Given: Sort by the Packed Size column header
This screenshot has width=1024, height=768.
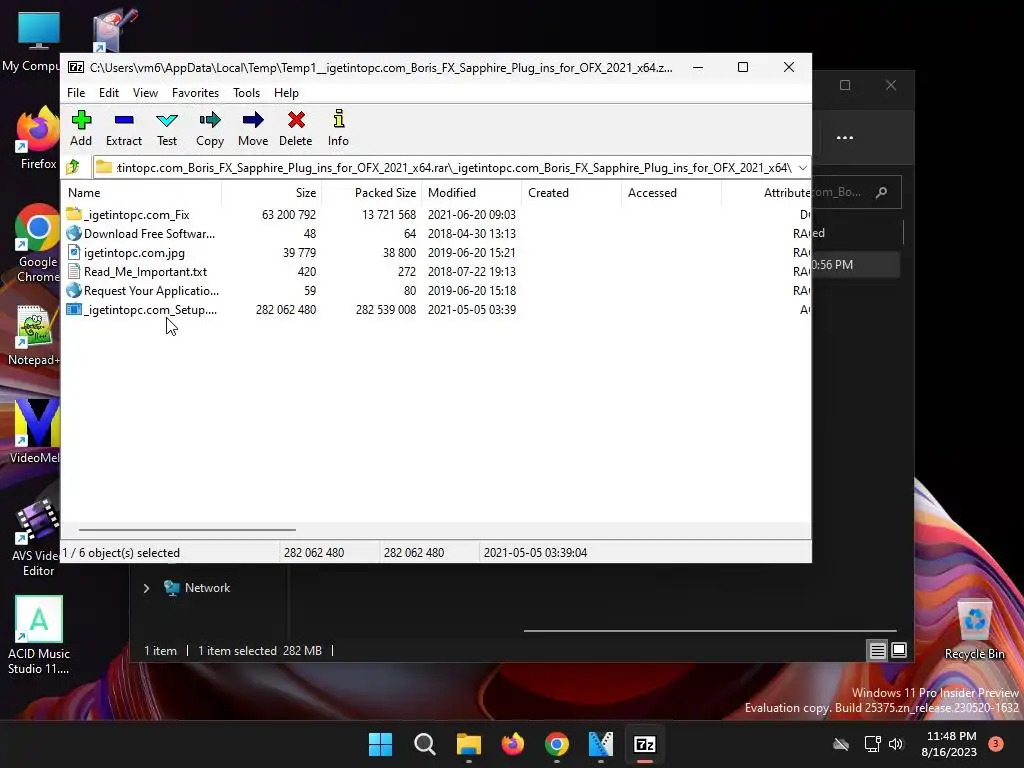Looking at the screenshot, I should (372, 193).
